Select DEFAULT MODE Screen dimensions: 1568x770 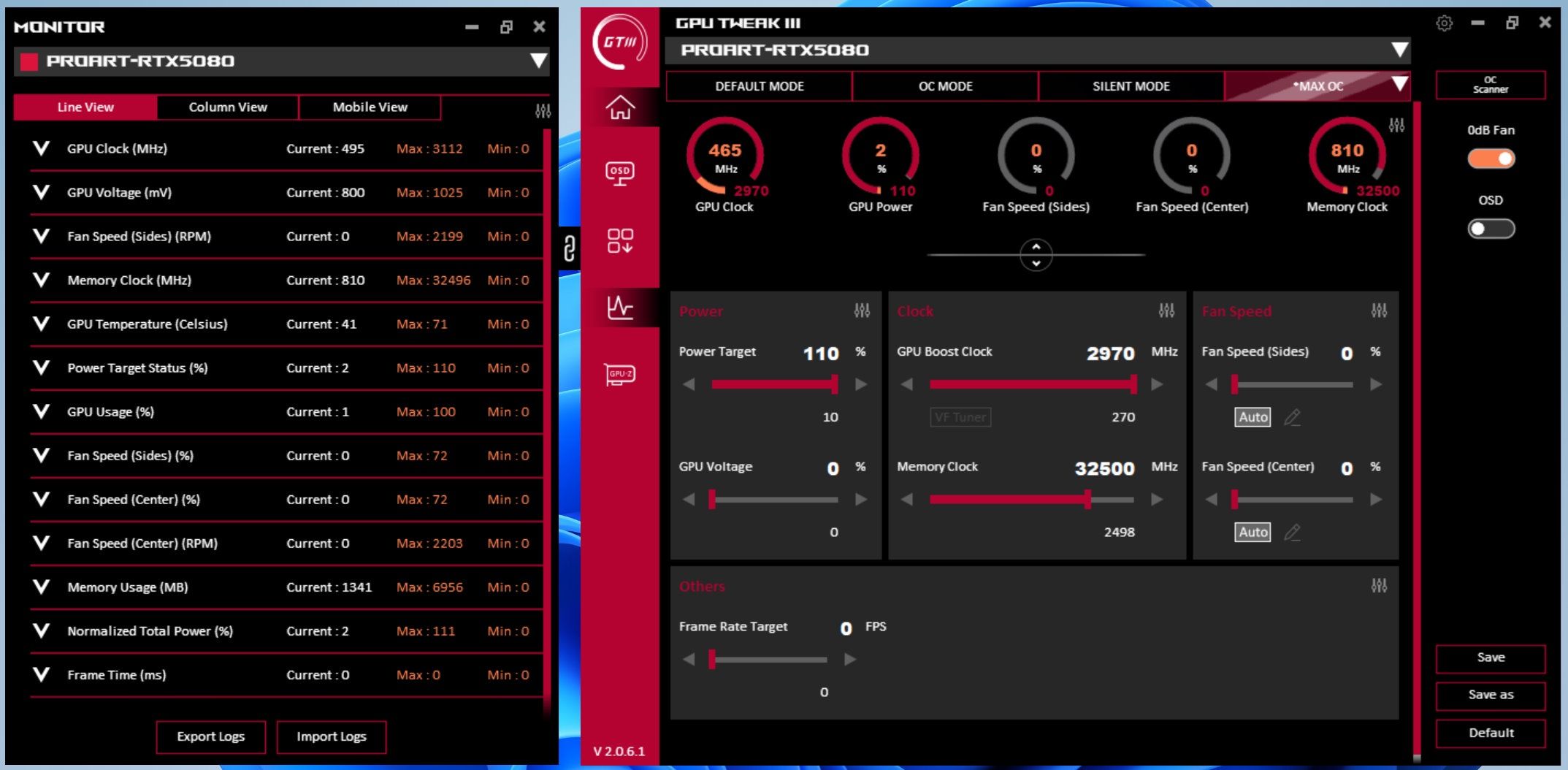(x=760, y=86)
